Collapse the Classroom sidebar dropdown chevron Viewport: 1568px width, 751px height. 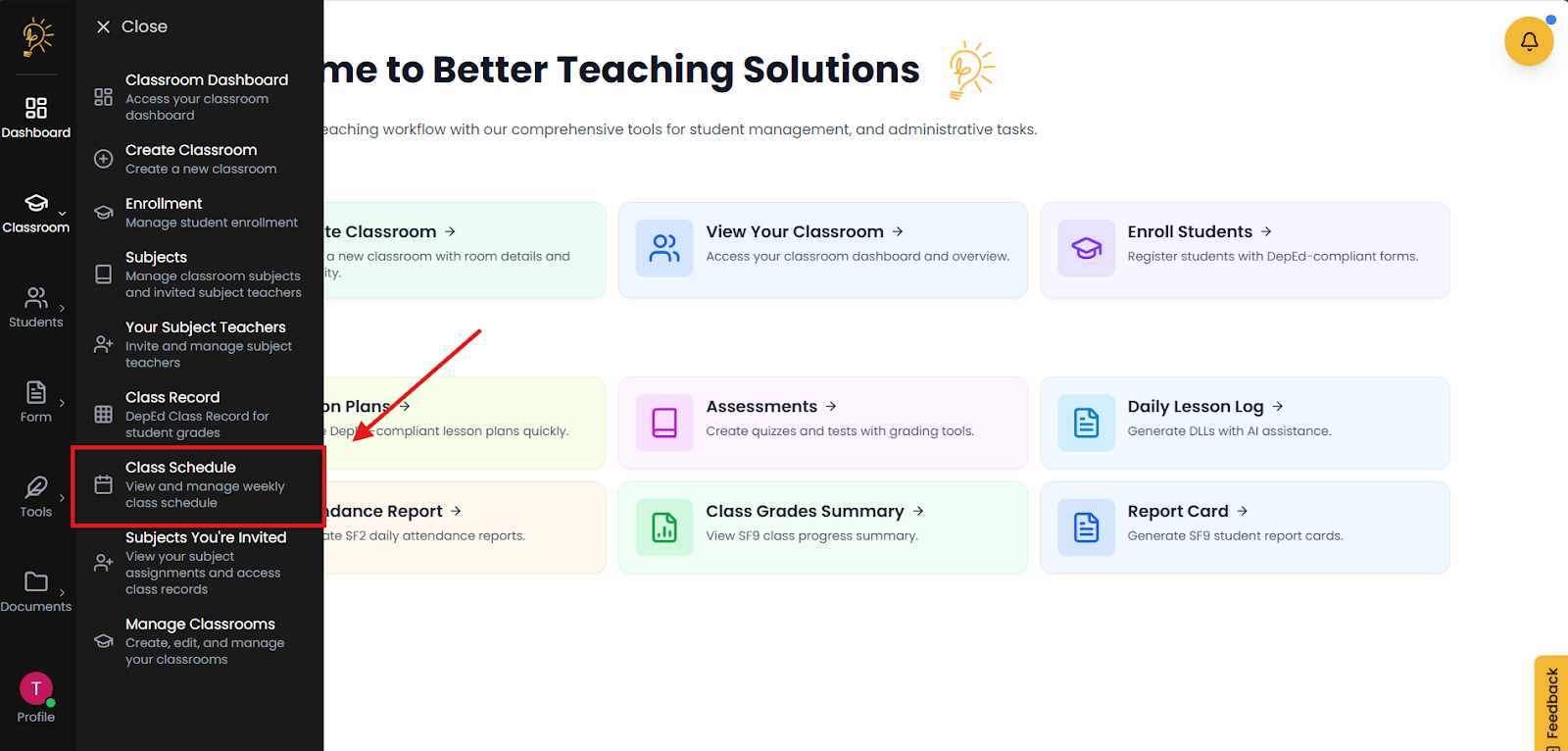tap(62, 214)
